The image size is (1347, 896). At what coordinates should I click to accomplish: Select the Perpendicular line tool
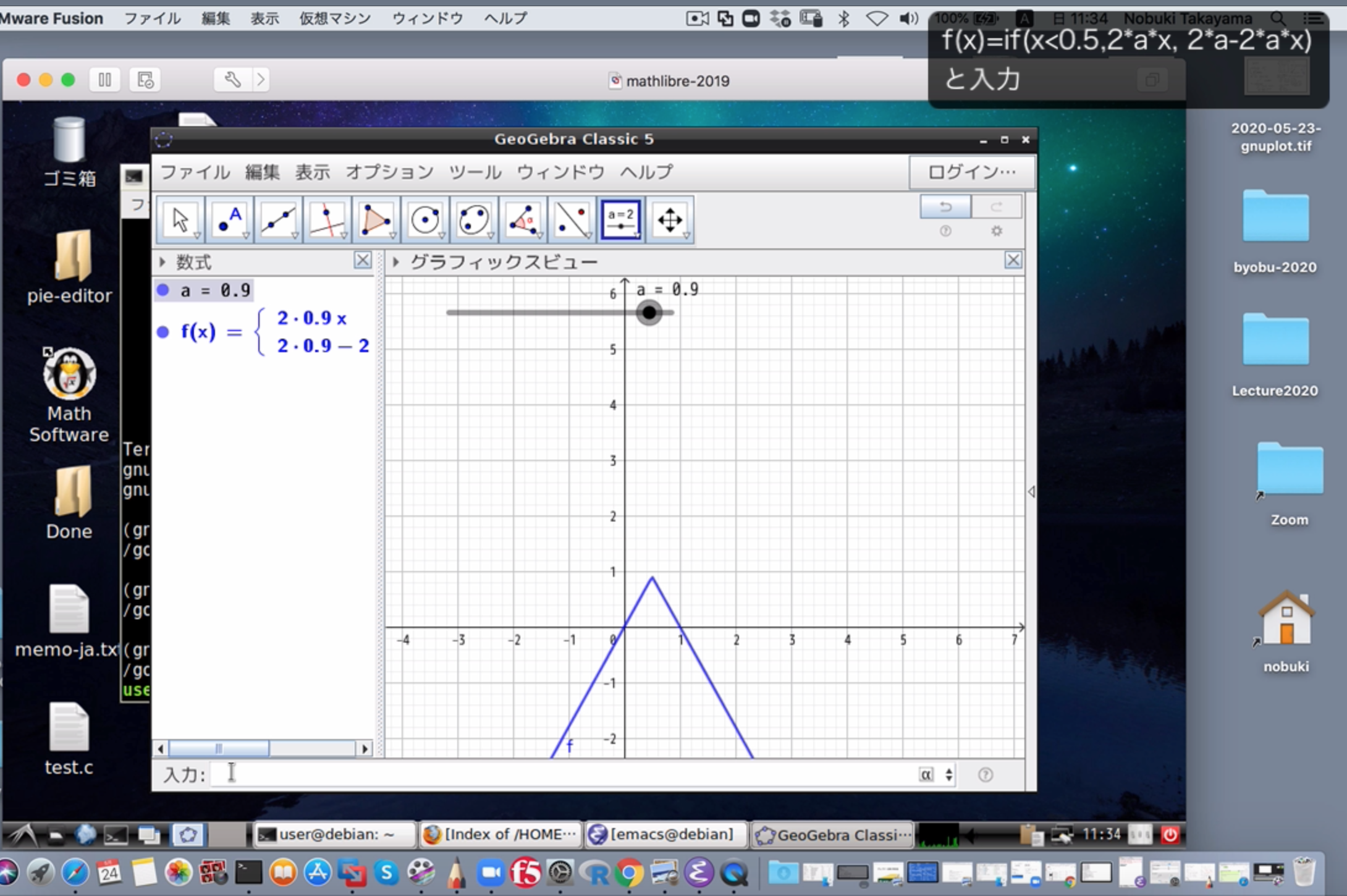point(327,220)
